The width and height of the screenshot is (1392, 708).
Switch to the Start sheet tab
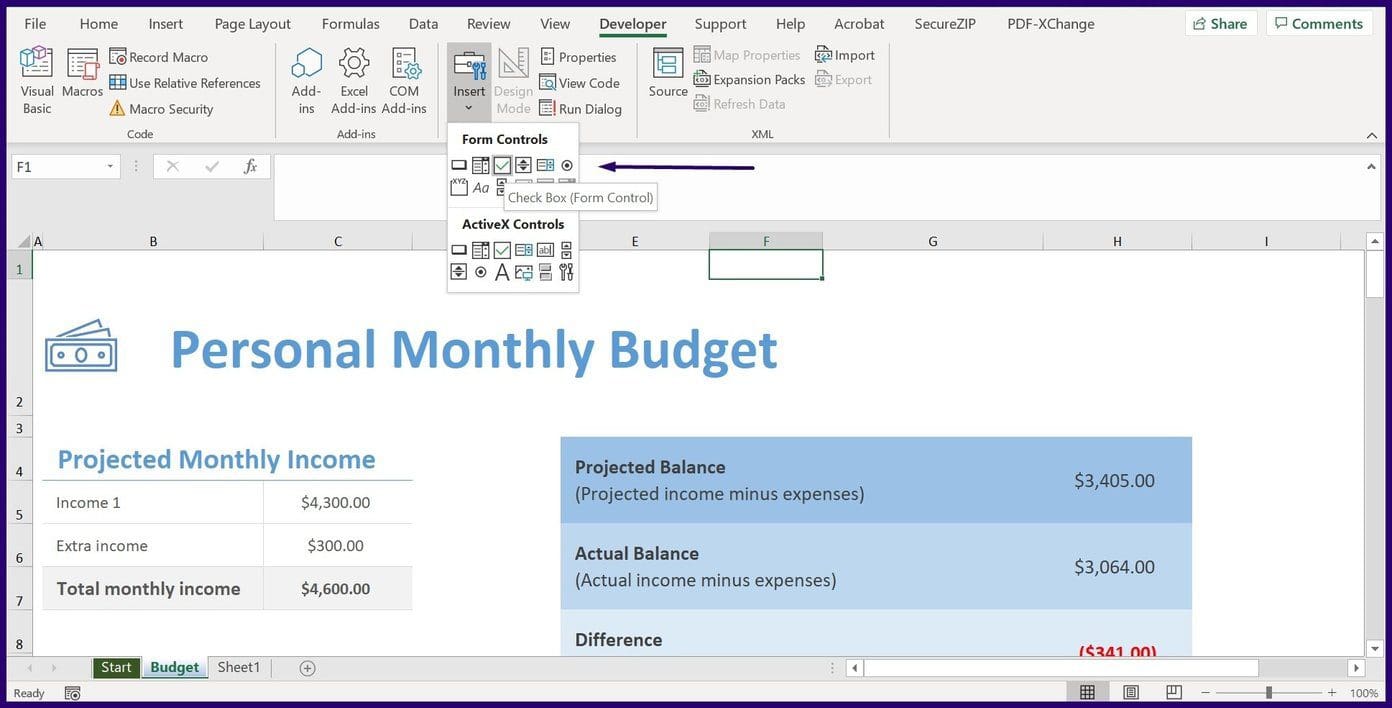116,667
